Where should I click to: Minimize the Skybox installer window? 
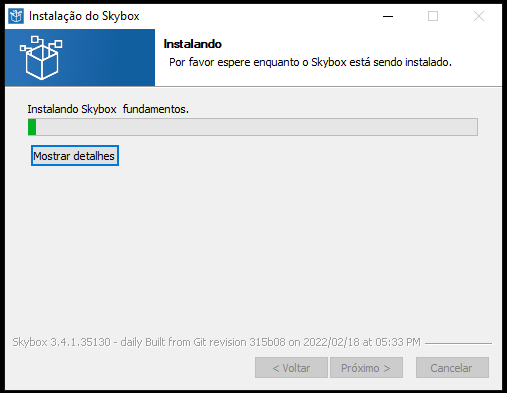pyautogui.click(x=388, y=16)
